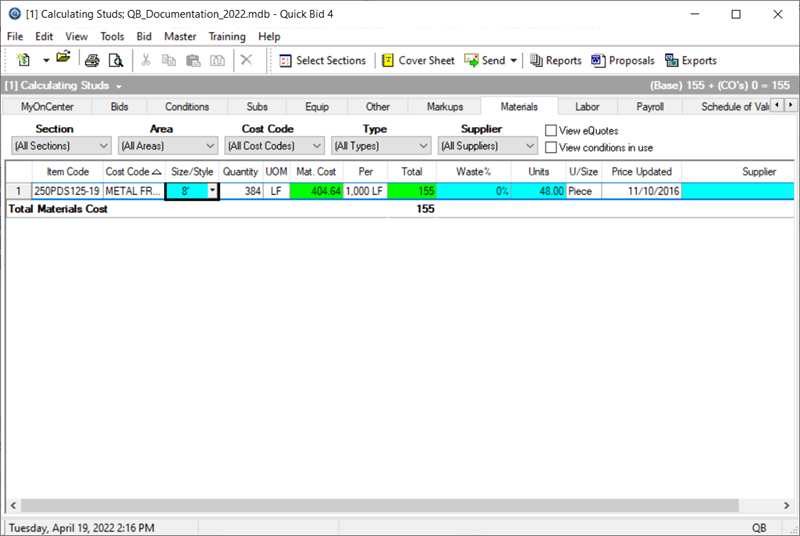Click the Copy toolbar icon

[169, 61]
